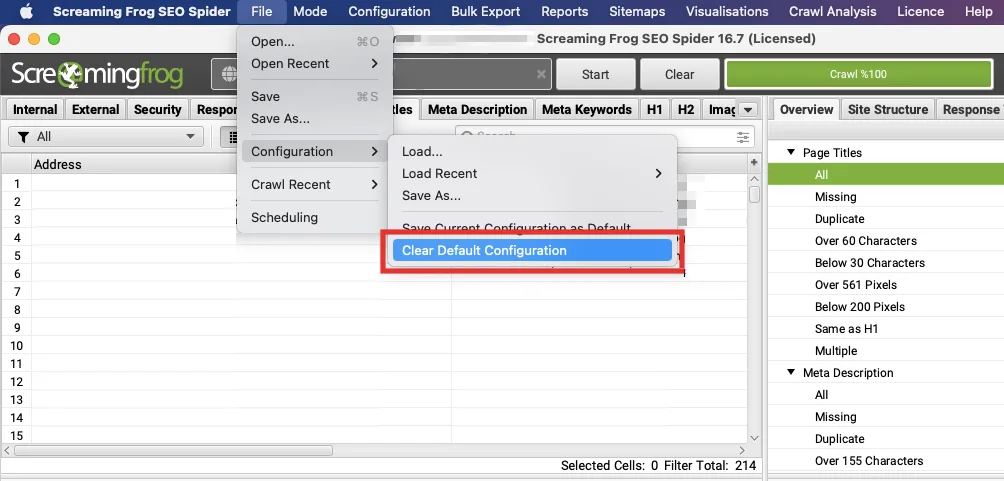Click table scroll down arrow
The height and width of the screenshot is (481, 1004).
click(x=754, y=437)
